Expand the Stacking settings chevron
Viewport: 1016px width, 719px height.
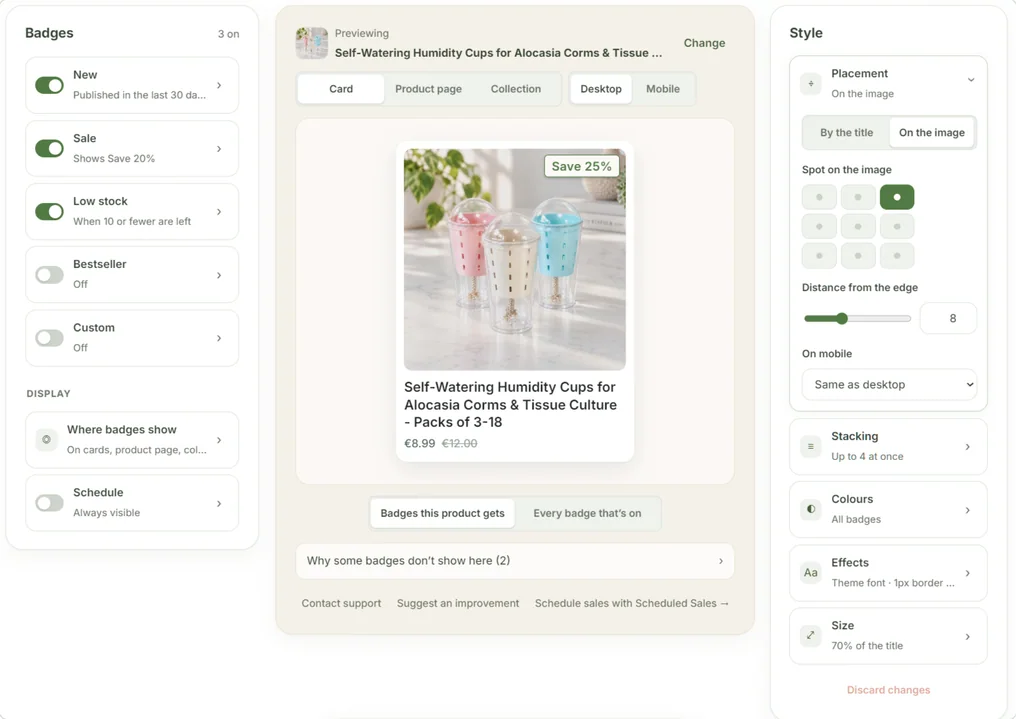click(967, 447)
